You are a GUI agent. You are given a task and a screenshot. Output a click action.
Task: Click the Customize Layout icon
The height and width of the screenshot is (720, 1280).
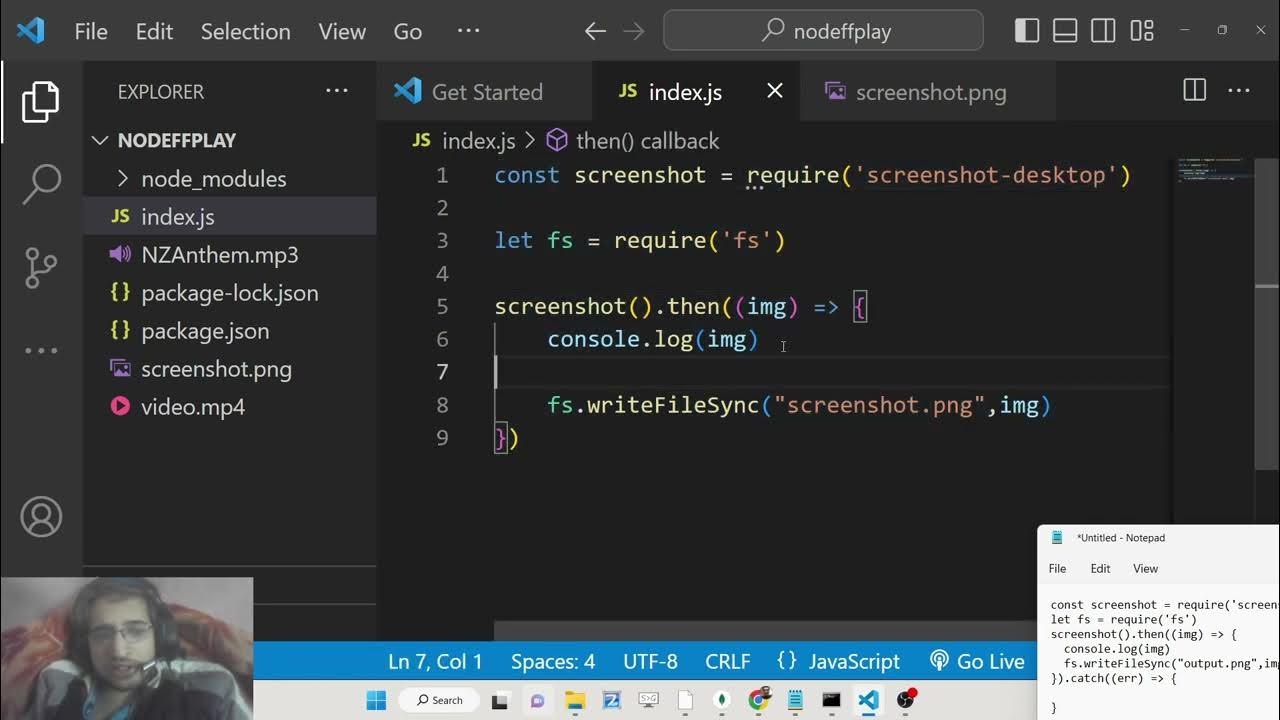tap(1142, 31)
